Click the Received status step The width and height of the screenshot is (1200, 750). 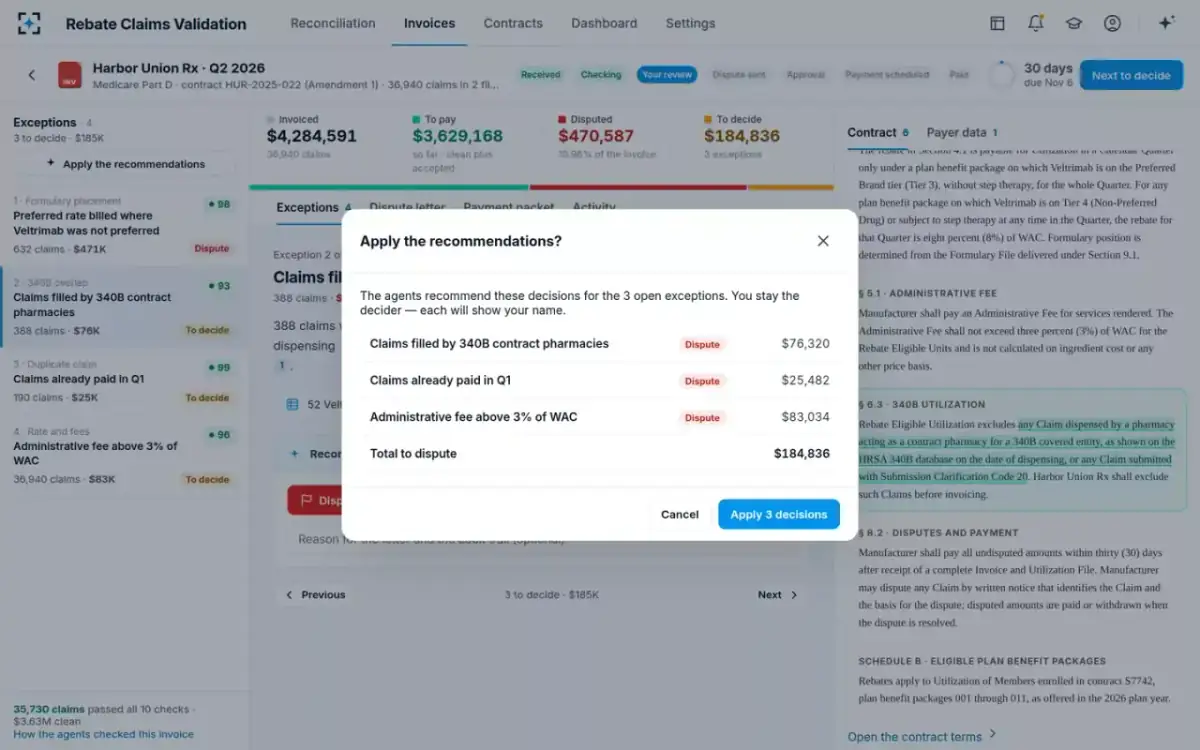pos(541,75)
